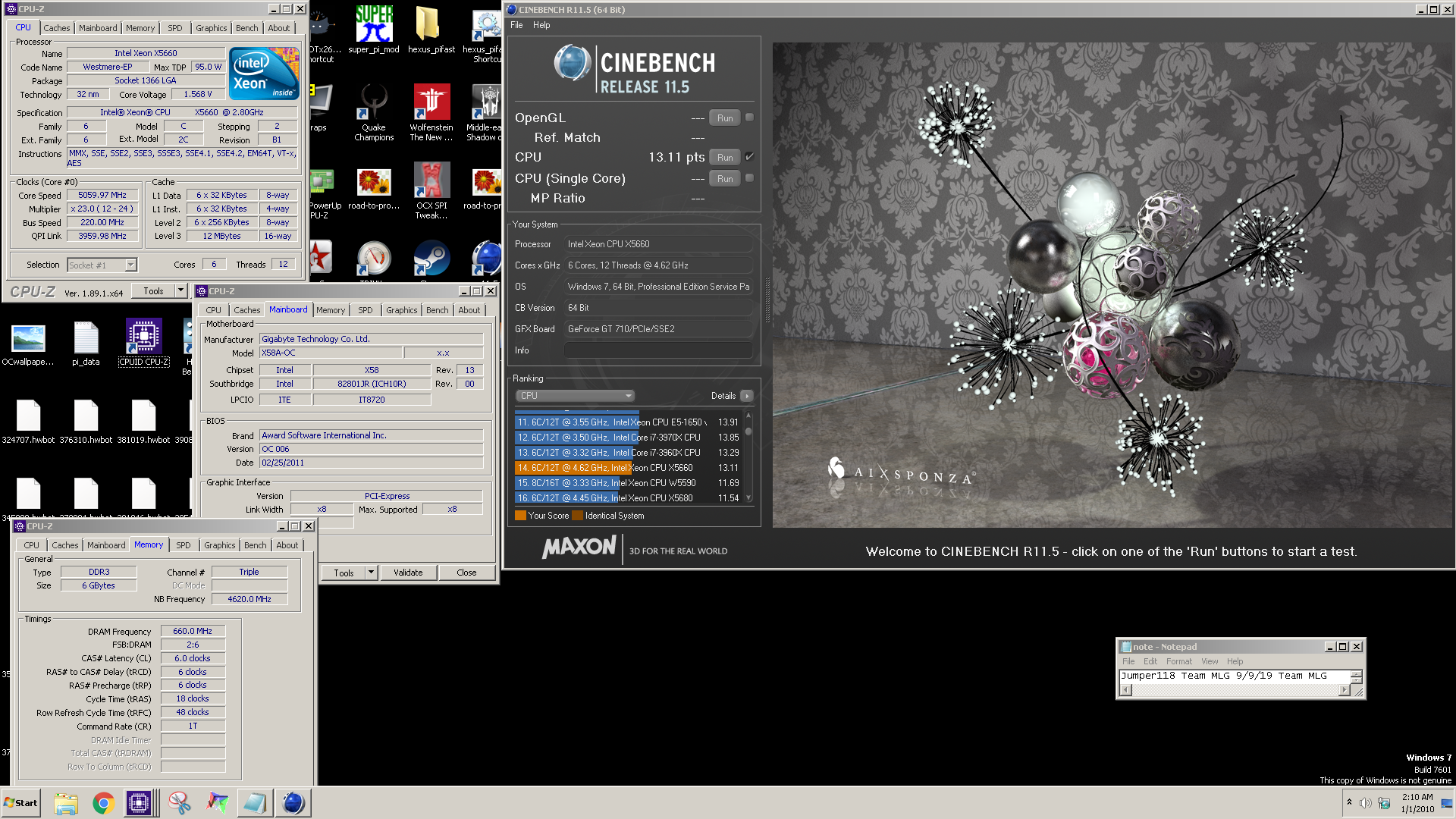The image size is (1456, 819).
Task: Run the OpenGL benchmark
Action: (725, 118)
